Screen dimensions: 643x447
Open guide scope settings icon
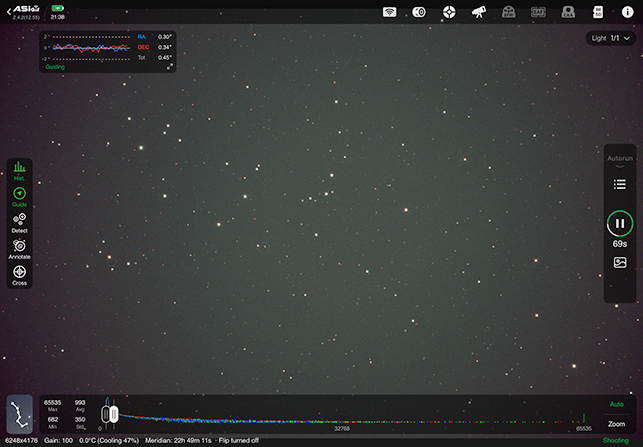tap(450, 12)
